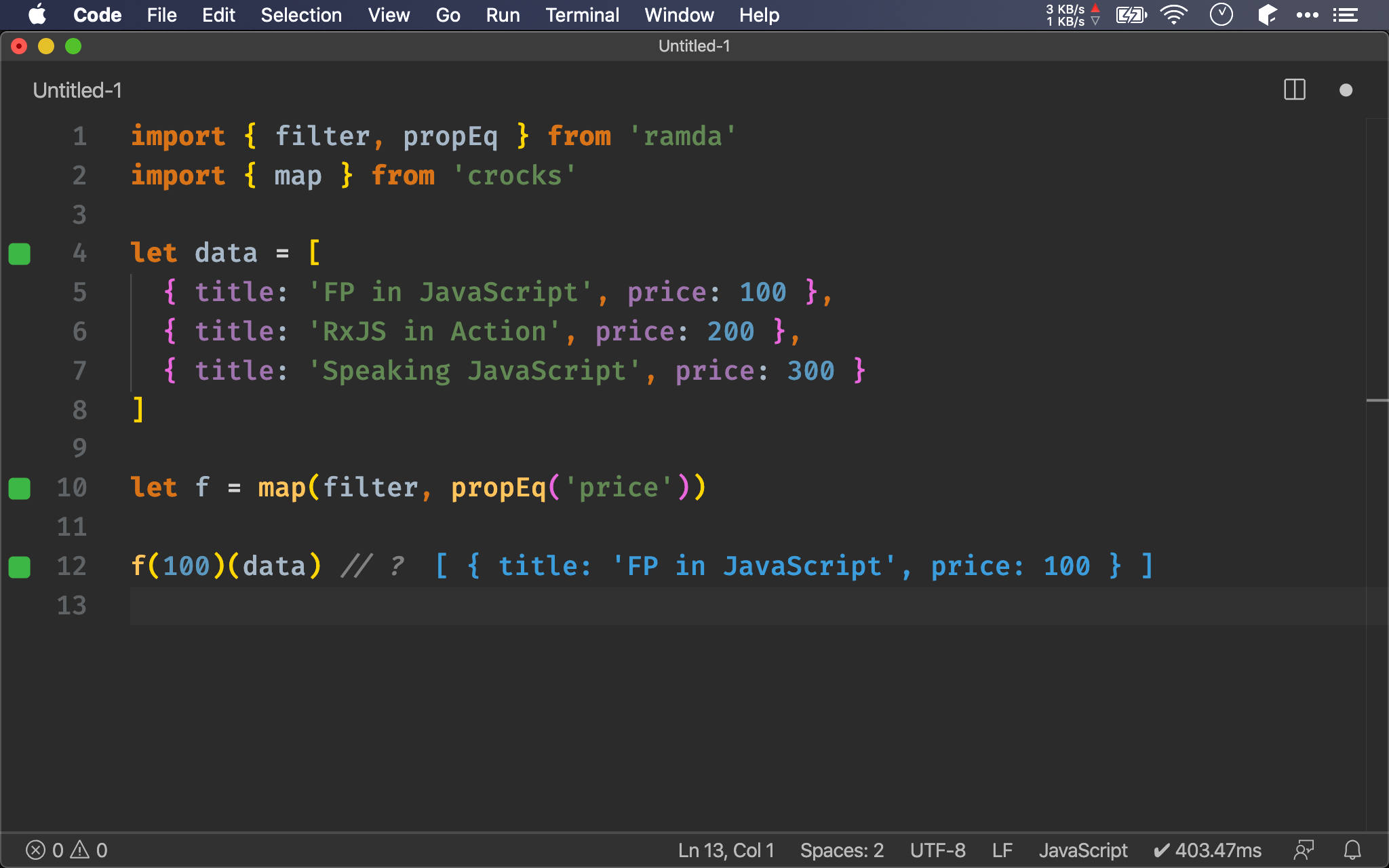Click 'Speaking JavaScript' string on line 7
This screenshot has height=868, width=1389.
point(474,371)
